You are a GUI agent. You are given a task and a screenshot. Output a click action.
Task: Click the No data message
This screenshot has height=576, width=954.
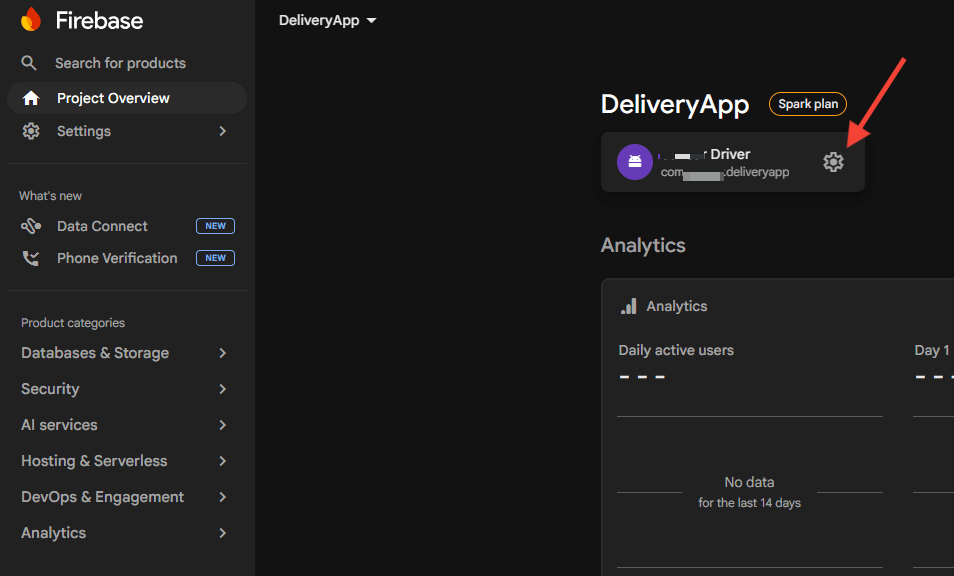(749, 482)
